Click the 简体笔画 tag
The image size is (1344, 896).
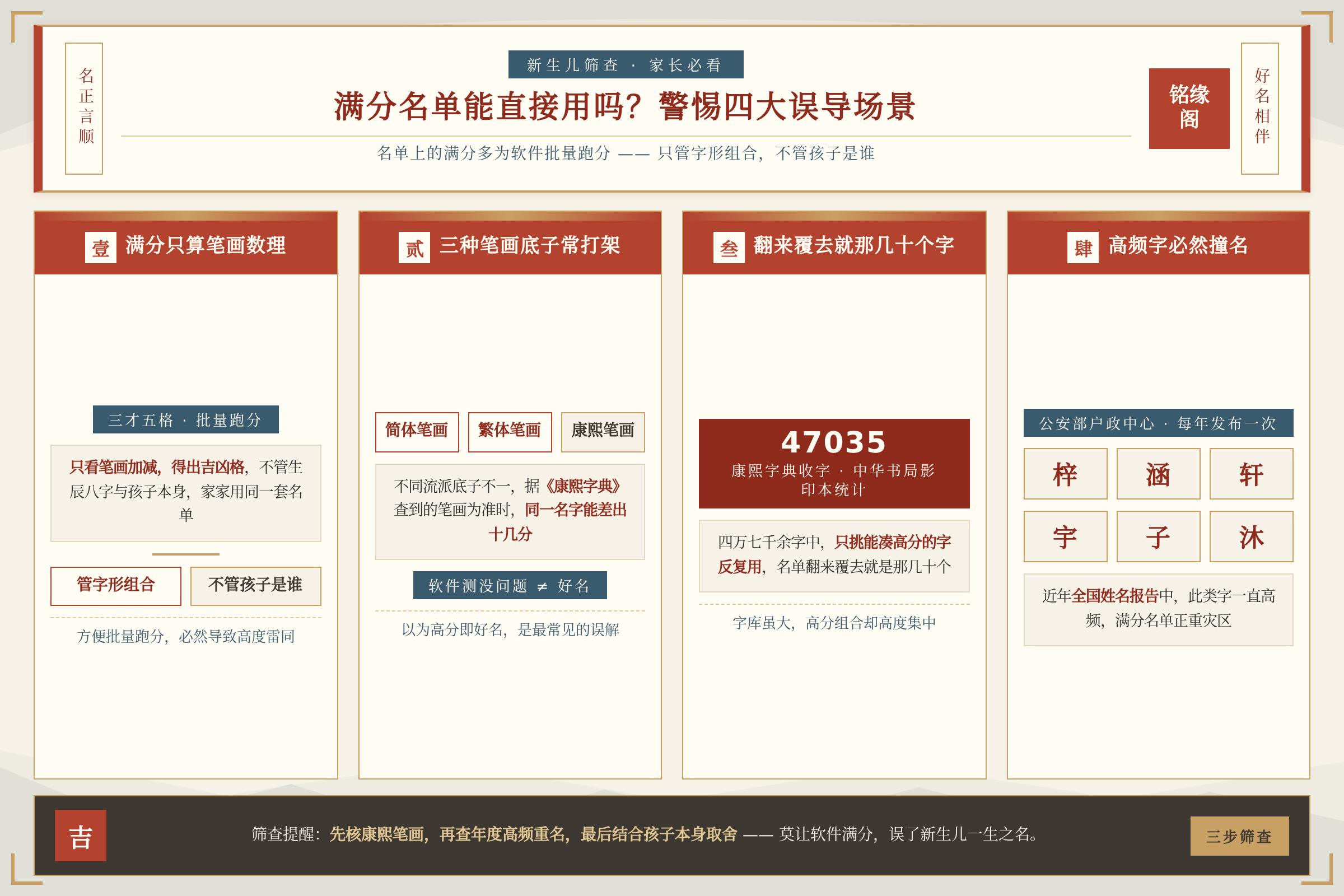(417, 432)
